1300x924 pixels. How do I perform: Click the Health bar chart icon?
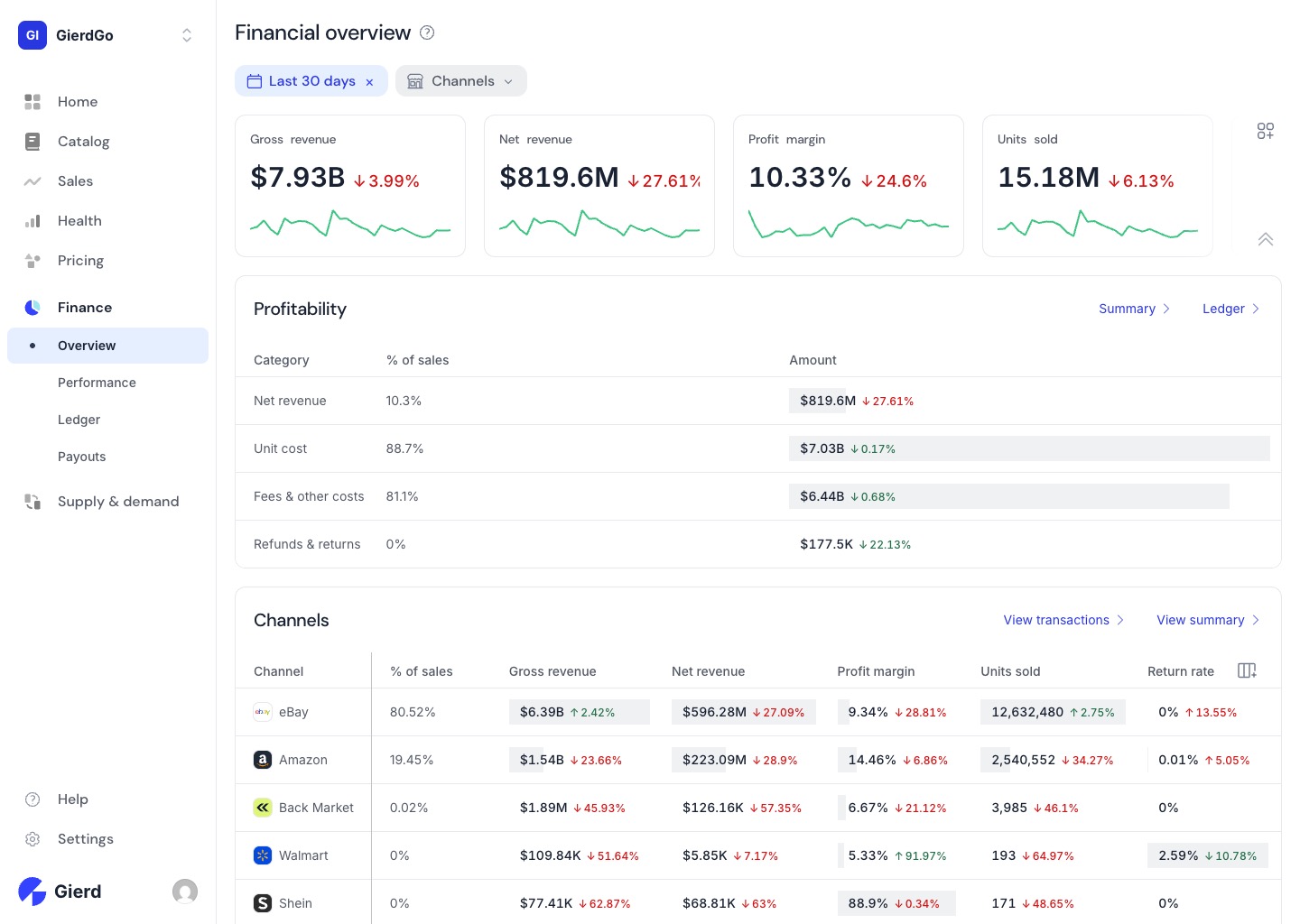tap(32, 221)
